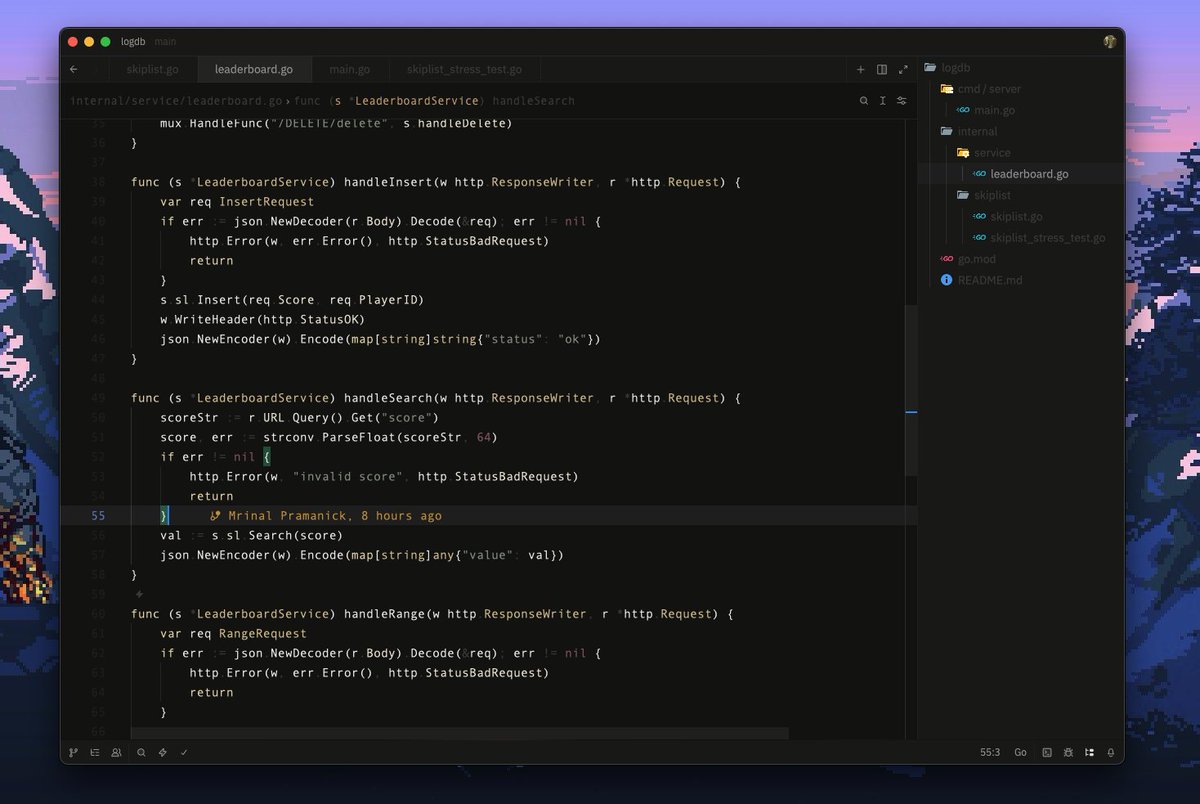Open skiplist_stress_test.go tab
1200x804 pixels.
point(464,70)
